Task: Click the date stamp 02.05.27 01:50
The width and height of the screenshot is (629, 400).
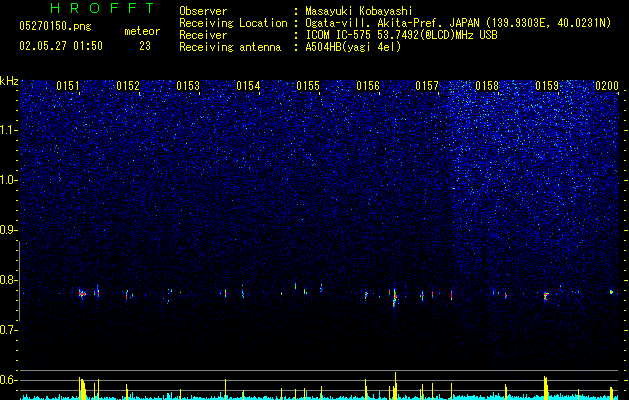Action: [61, 46]
